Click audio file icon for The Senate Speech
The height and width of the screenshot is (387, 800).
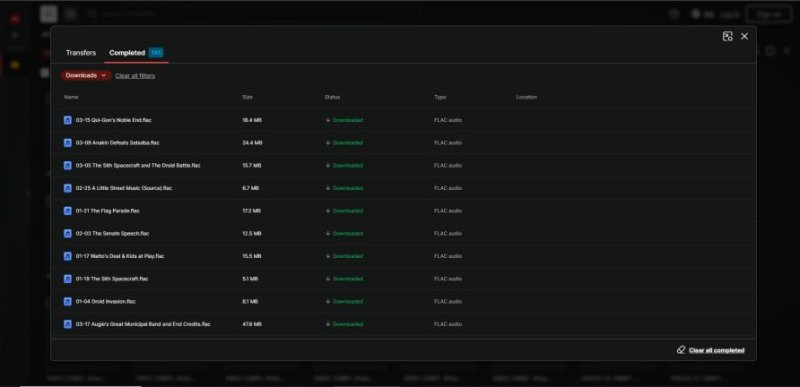tap(67, 234)
